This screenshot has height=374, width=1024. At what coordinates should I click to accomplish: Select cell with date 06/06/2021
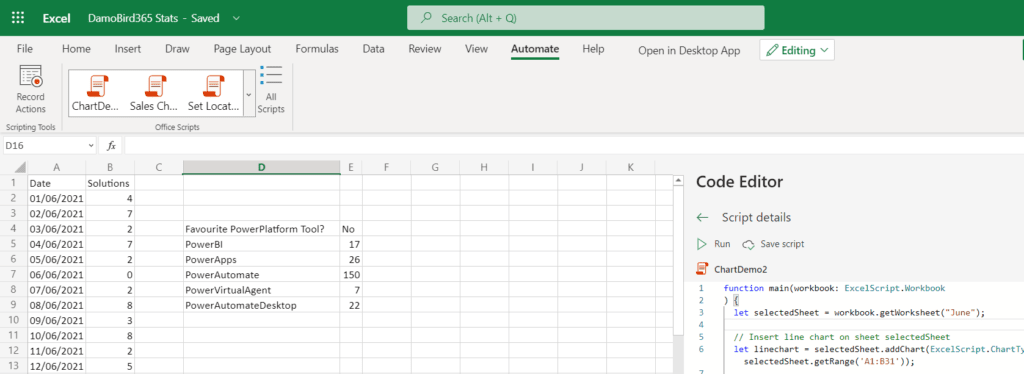pos(56,274)
